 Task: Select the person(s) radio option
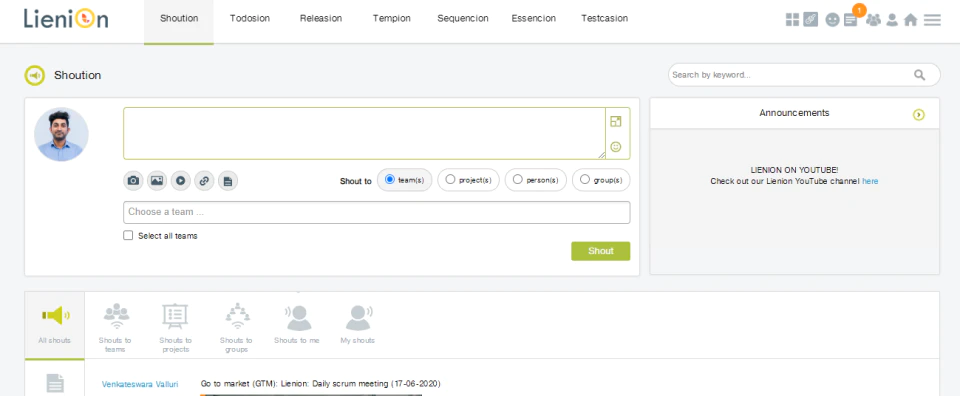tap(536, 180)
